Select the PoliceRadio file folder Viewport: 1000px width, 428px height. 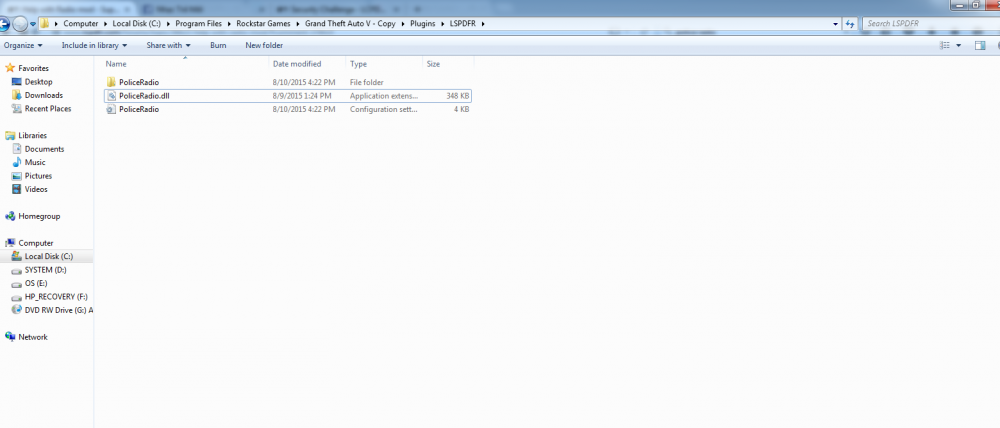tap(138, 82)
